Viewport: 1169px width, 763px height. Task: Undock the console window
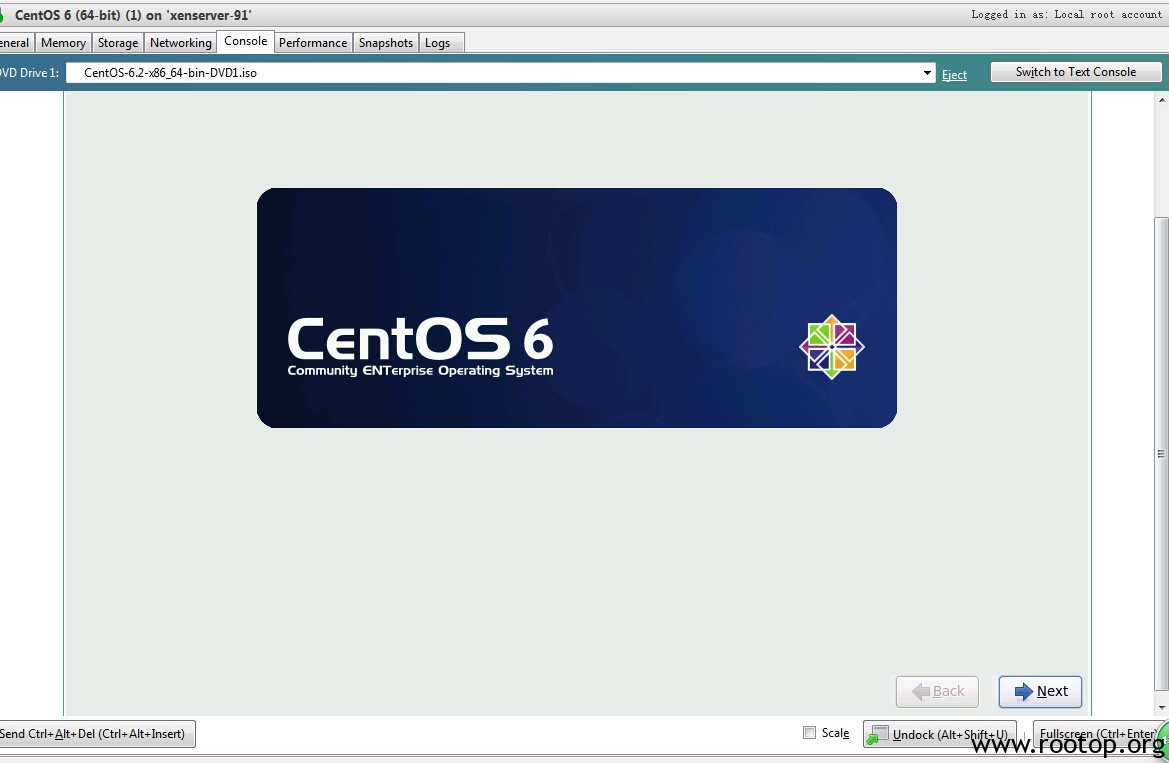(939, 734)
